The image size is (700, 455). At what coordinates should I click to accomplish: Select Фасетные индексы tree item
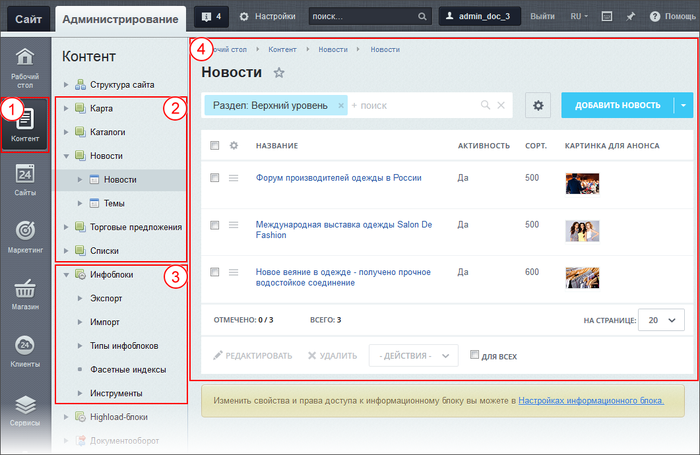[x=128, y=369]
